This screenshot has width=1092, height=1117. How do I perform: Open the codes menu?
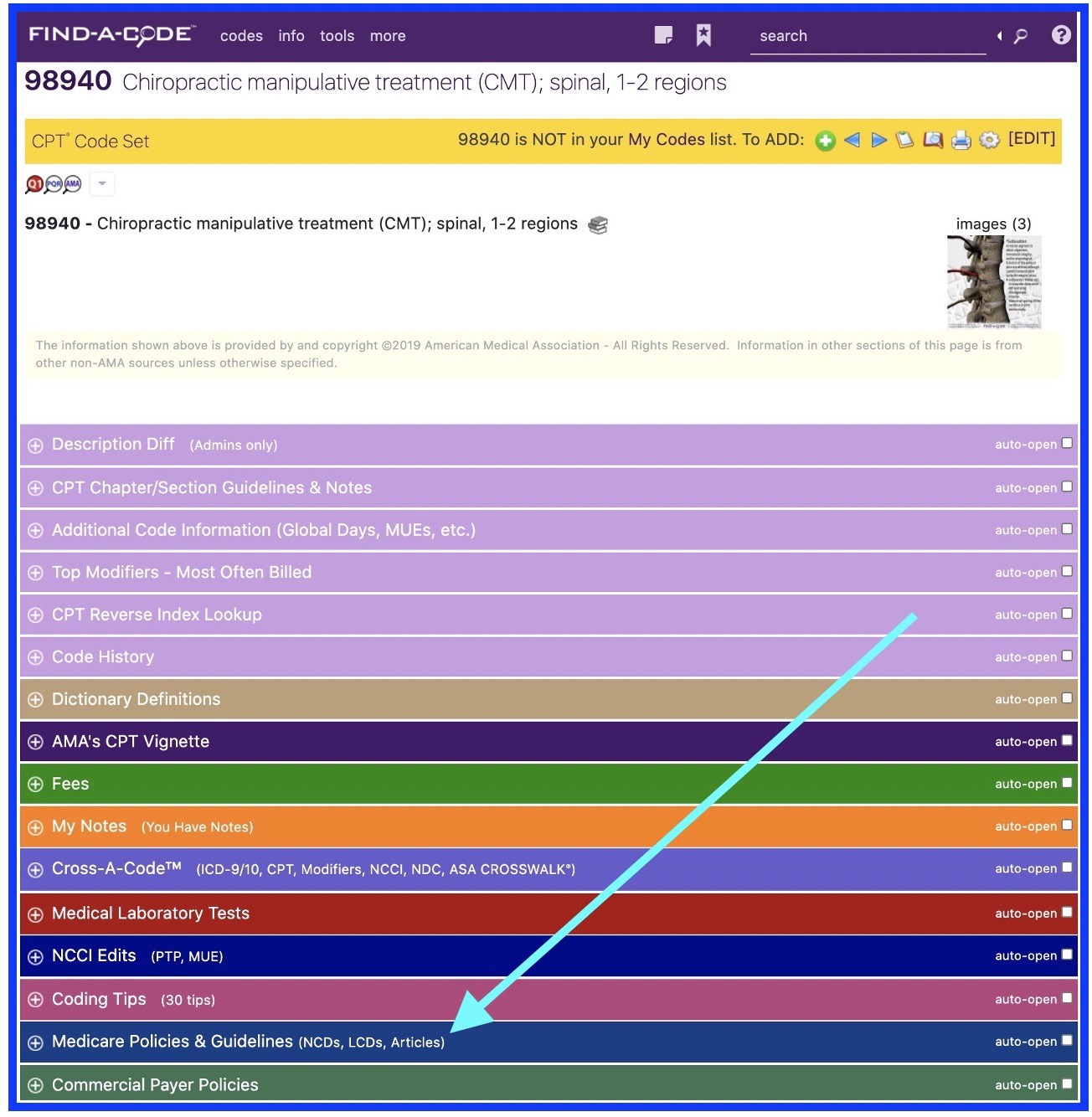(x=241, y=36)
